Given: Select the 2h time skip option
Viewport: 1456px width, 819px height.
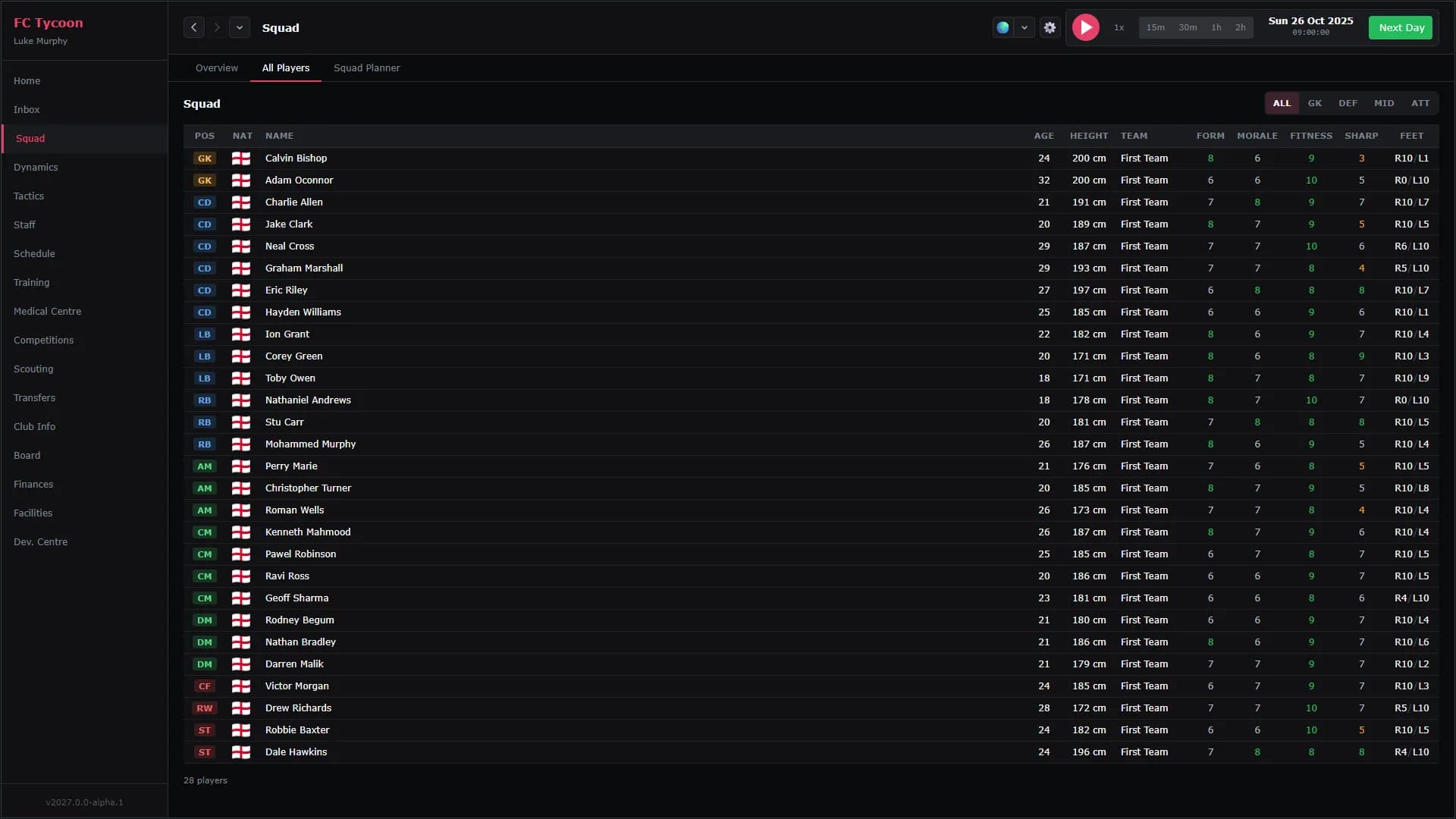Looking at the screenshot, I should click(x=1240, y=27).
